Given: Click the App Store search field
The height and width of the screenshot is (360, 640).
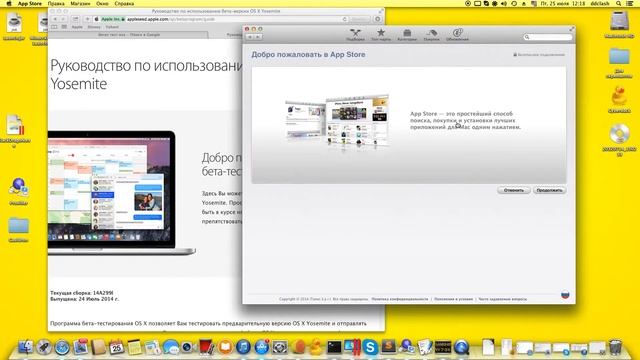Looking at the screenshot, I should tap(548, 37).
